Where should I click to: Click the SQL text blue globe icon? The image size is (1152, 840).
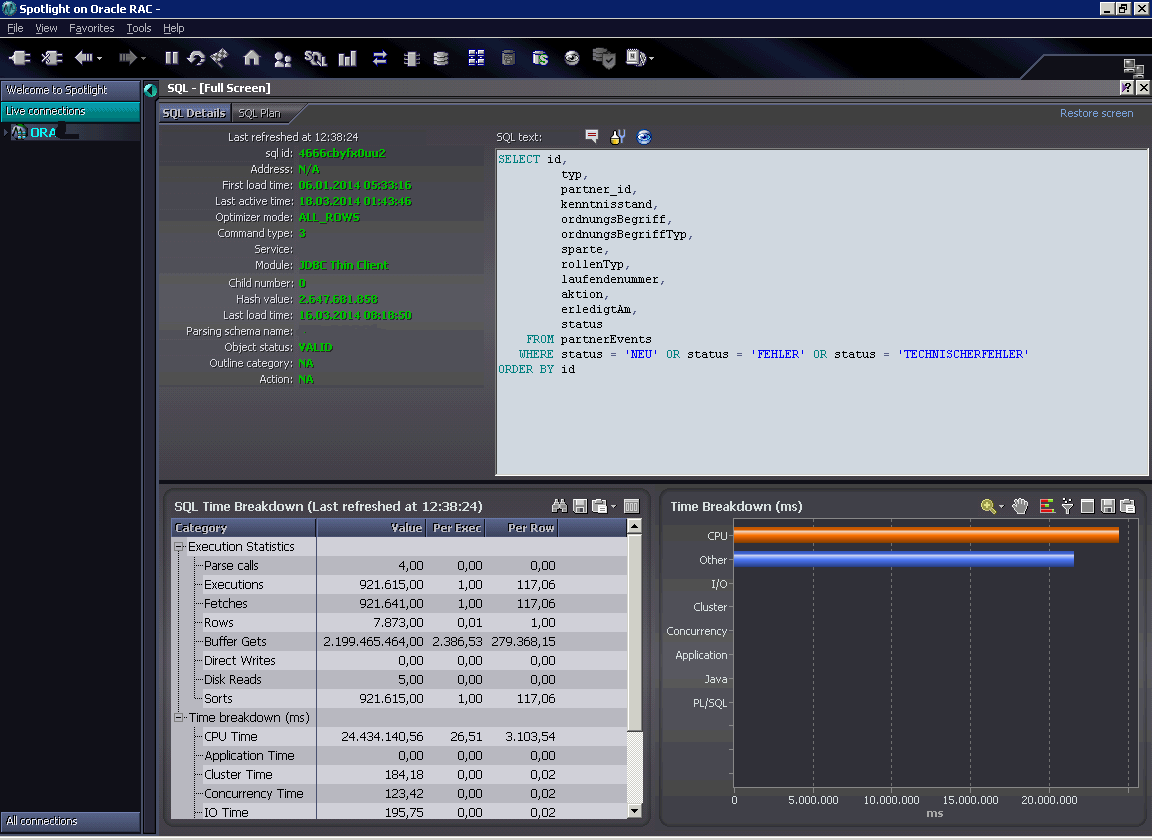[x=644, y=137]
